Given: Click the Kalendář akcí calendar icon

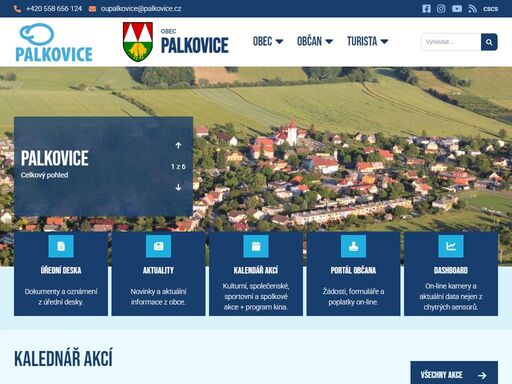Looking at the screenshot, I should [256, 246].
